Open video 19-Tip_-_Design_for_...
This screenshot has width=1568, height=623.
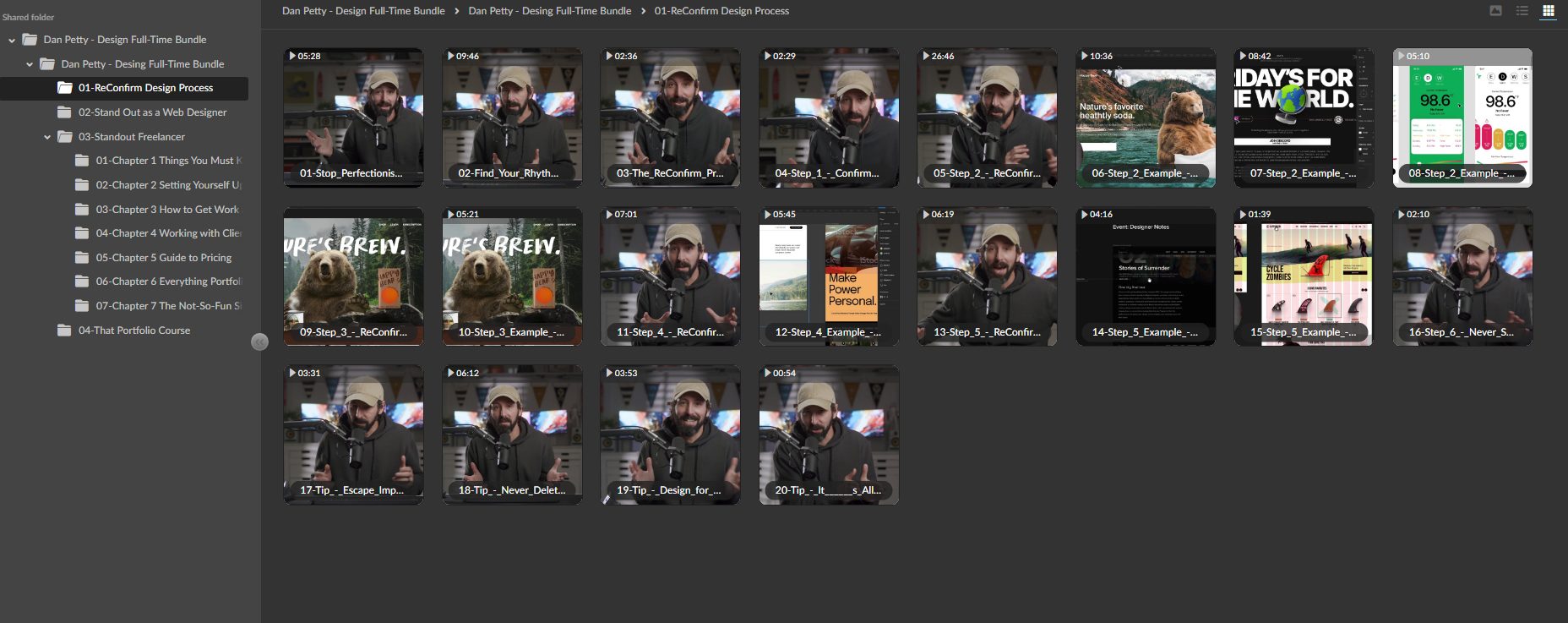[670, 434]
